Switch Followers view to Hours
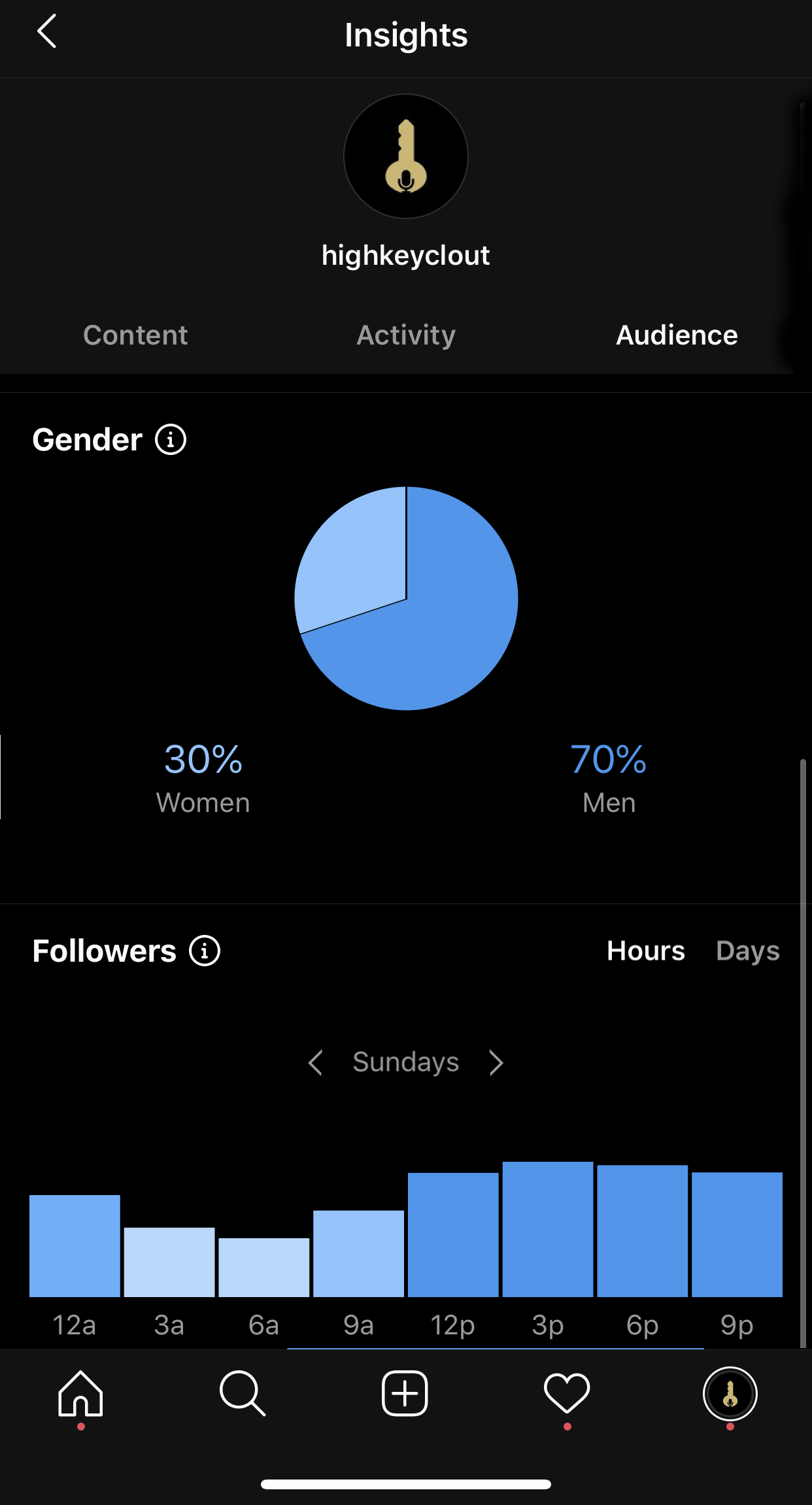Screen dimensions: 812x1505 coord(646,951)
